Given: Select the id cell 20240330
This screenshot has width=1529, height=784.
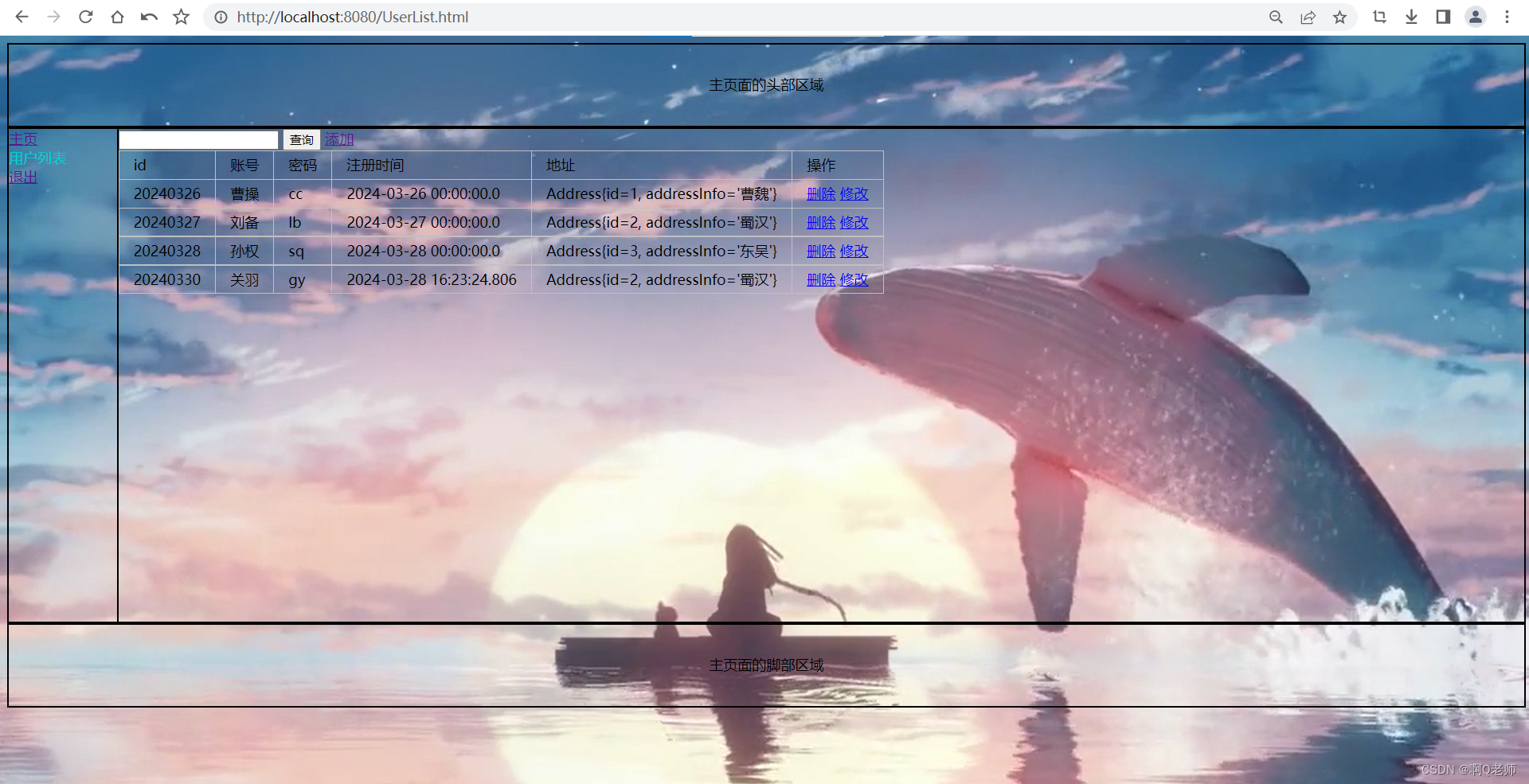Looking at the screenshot, I should coord(167,279).
